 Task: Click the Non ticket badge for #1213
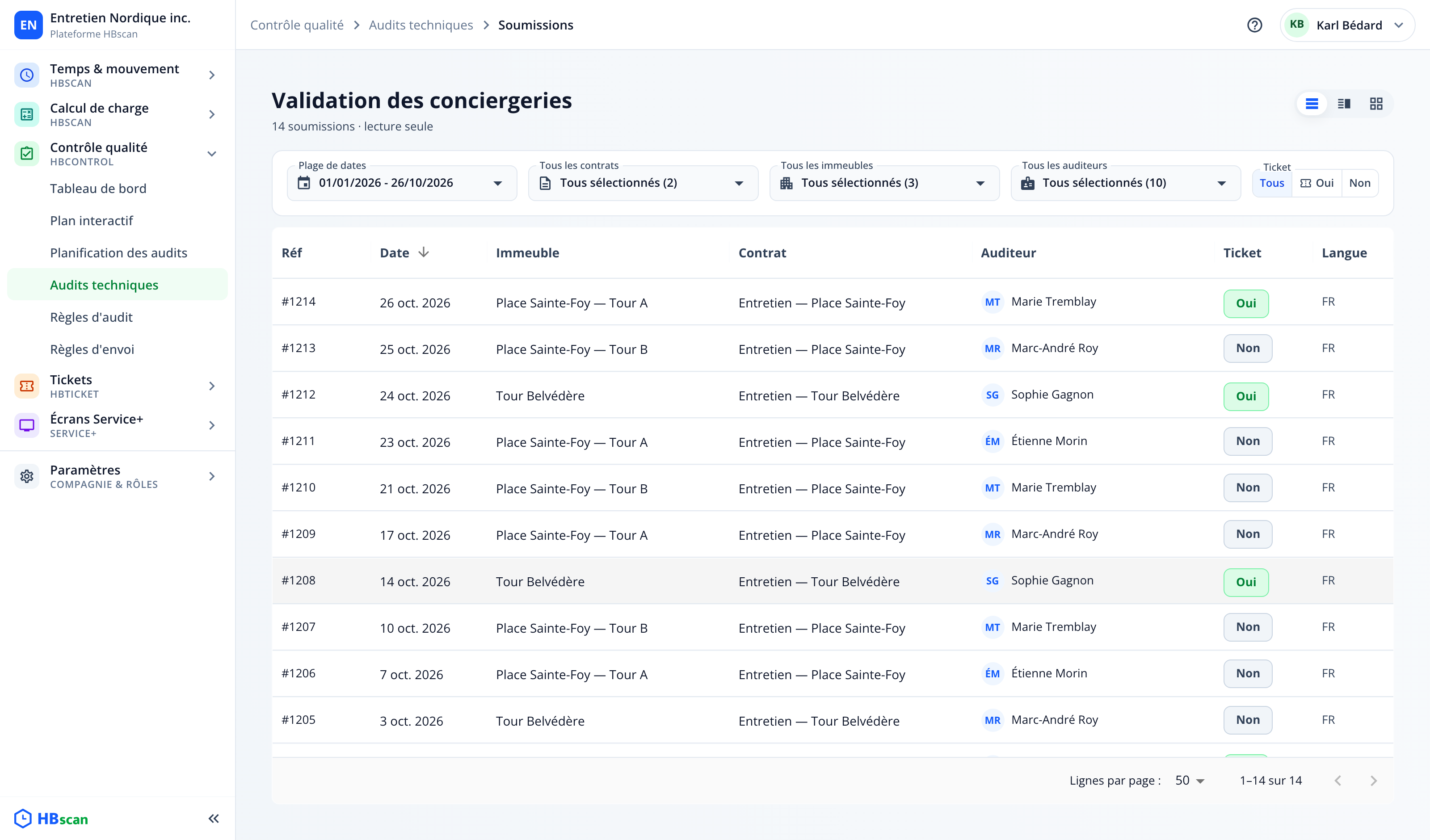pyautogui.click(x=1247, y=348)
